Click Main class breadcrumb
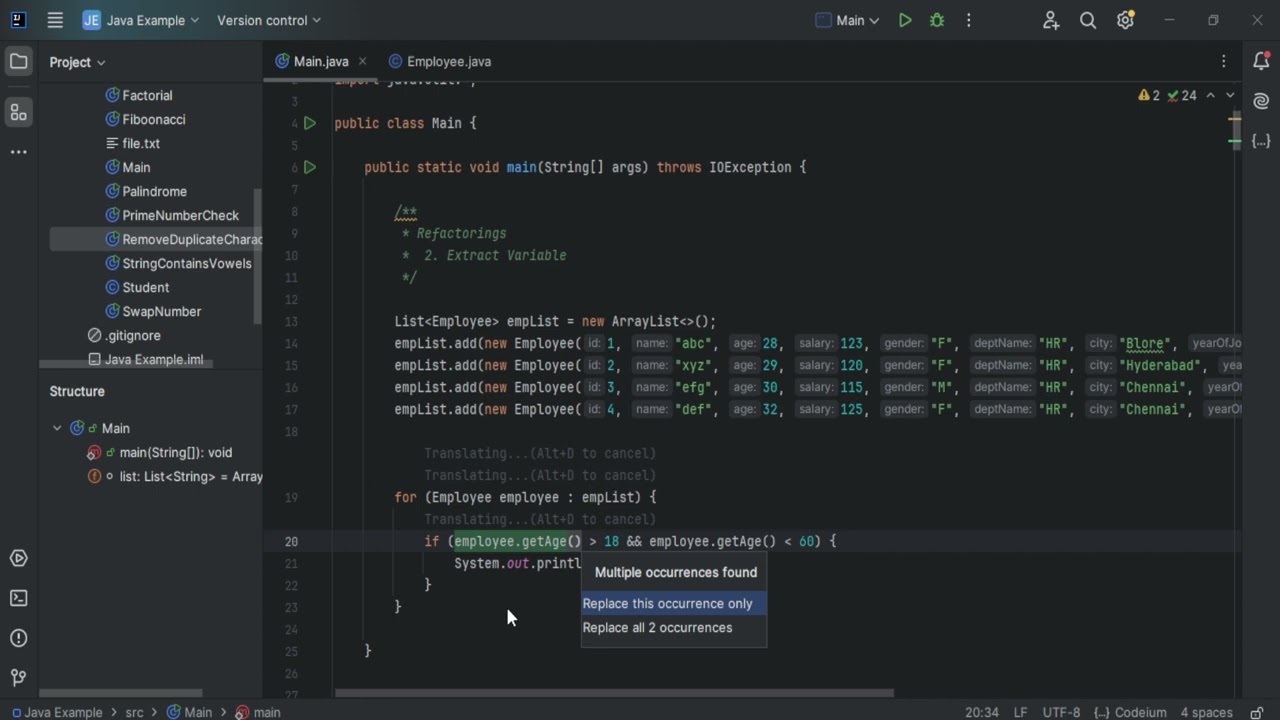 pos(190,712)
